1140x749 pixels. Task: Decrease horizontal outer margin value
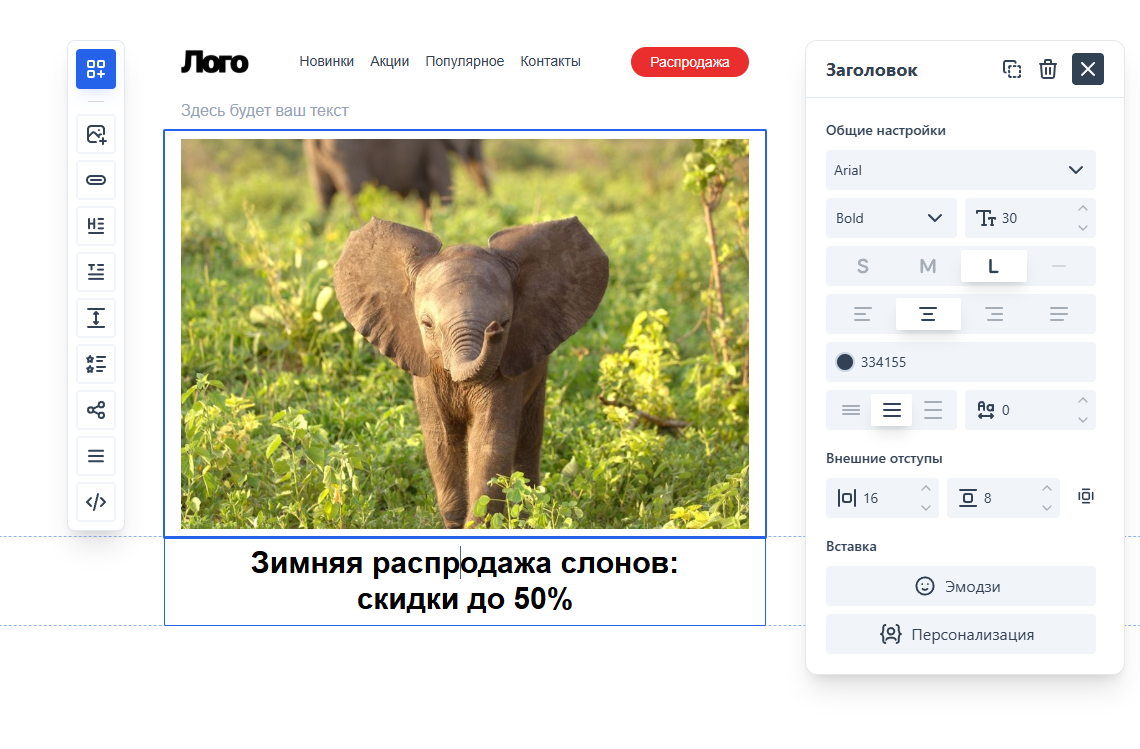click(x=926, y=508)
